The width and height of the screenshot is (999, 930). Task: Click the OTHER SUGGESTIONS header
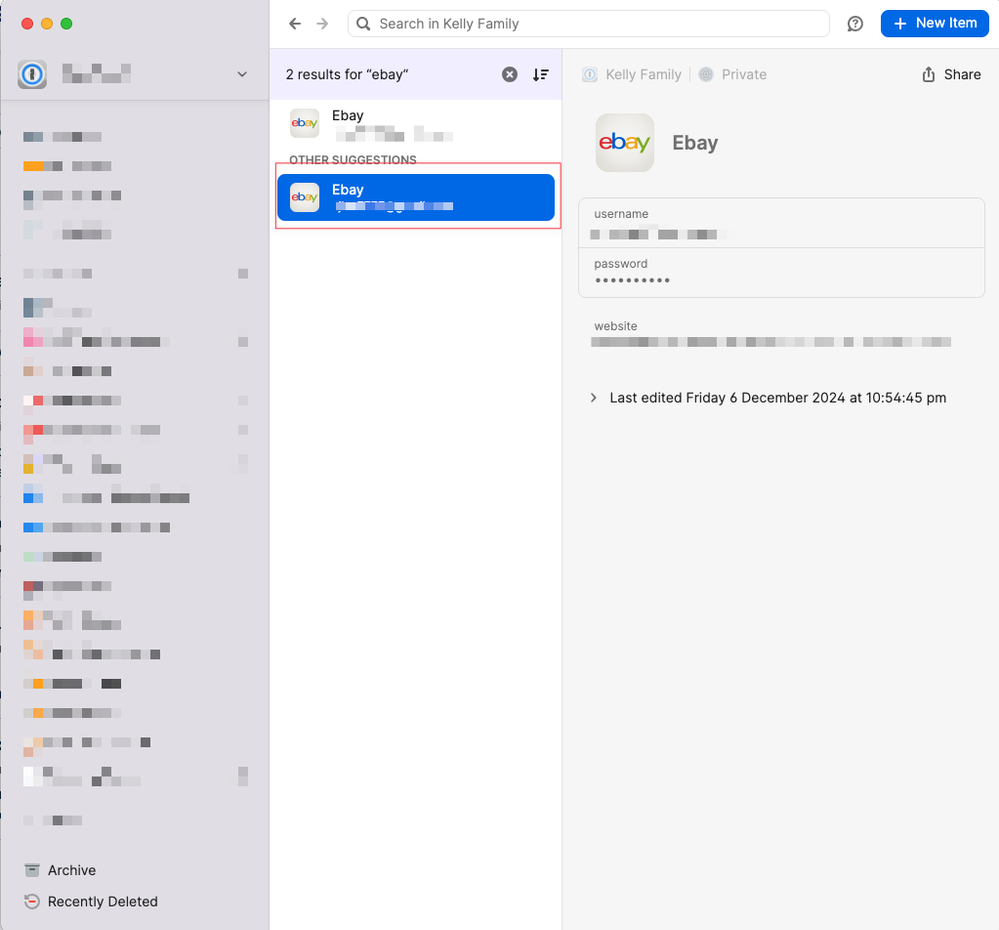[353, 159]
